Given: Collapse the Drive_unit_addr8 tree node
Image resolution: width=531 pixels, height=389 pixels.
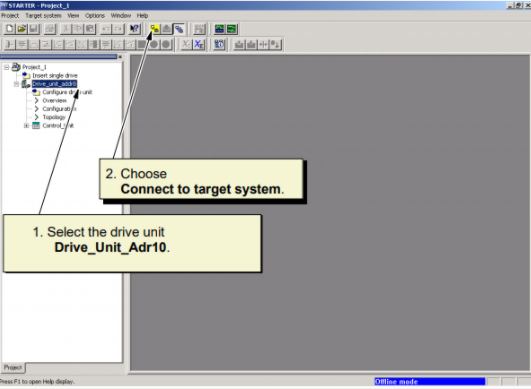Looking at the screenshot, I should point(16,84).
